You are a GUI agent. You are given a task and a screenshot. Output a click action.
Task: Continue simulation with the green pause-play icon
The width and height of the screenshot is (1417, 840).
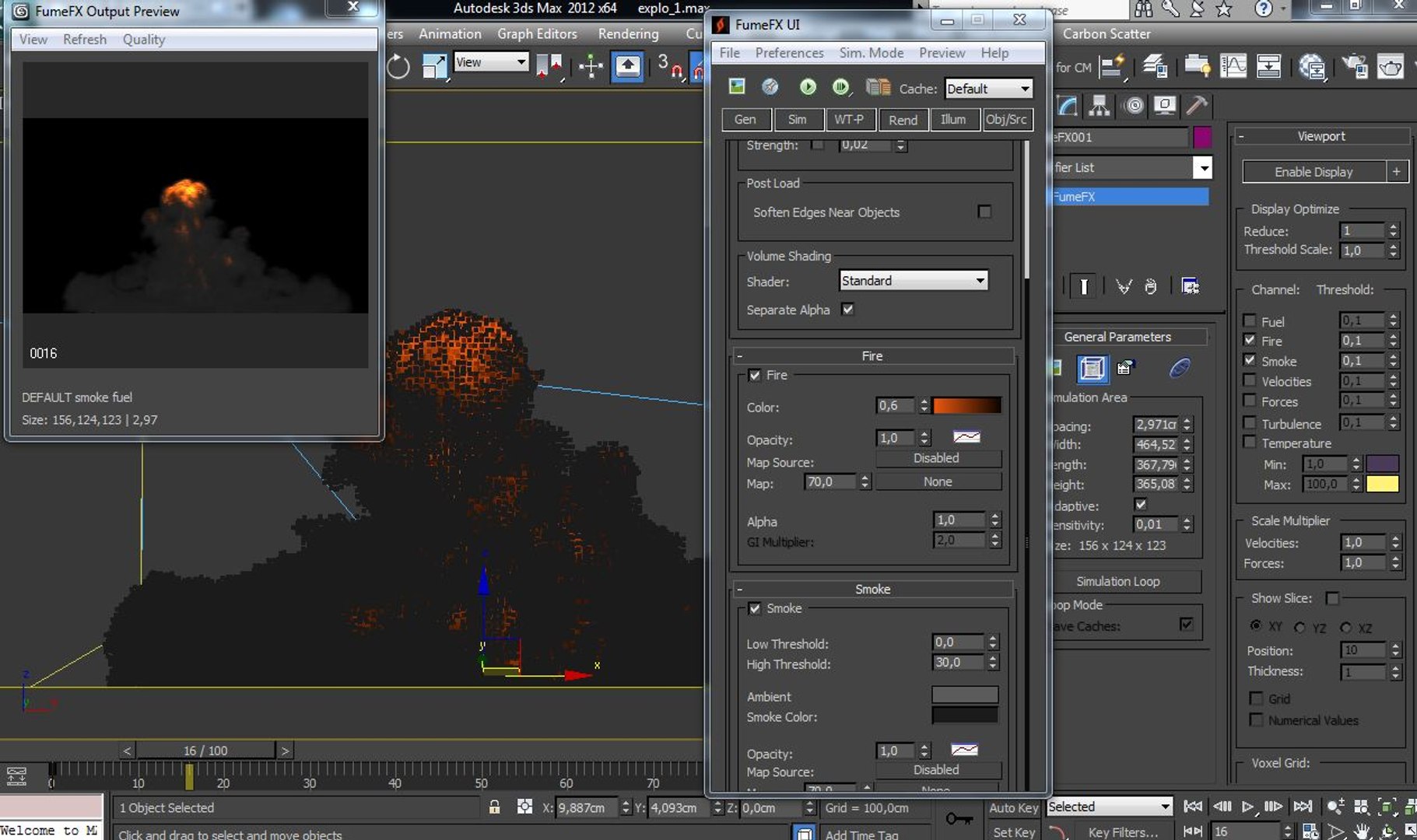tap(841, 87)
